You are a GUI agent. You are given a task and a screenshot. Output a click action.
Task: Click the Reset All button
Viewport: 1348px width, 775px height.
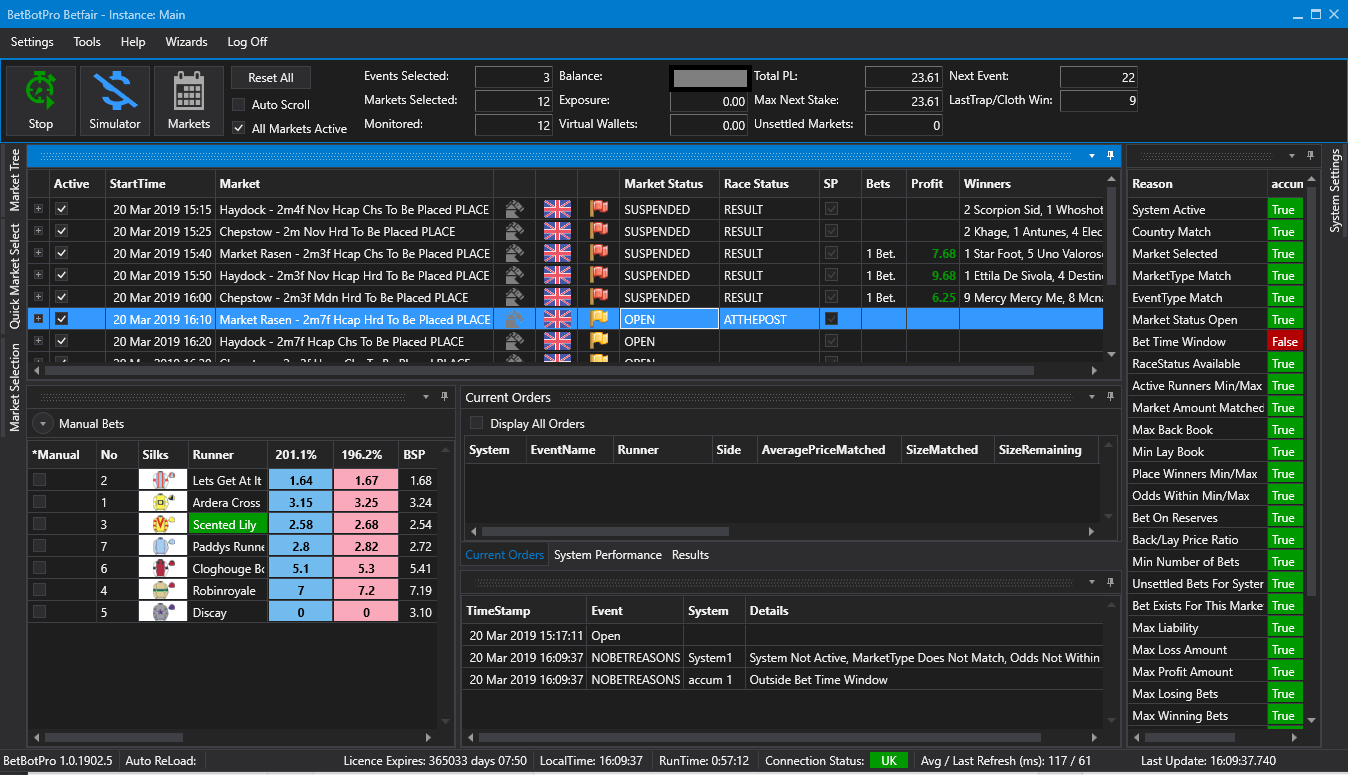pos(271,77)
